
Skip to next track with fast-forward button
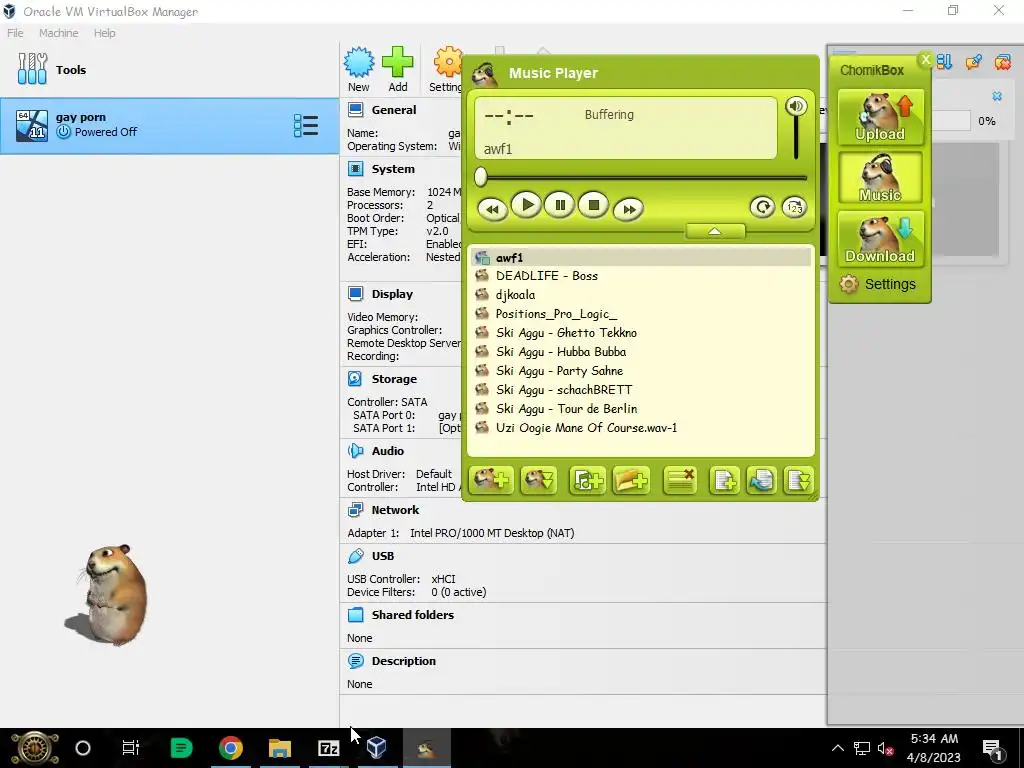[x=628, y=210]
